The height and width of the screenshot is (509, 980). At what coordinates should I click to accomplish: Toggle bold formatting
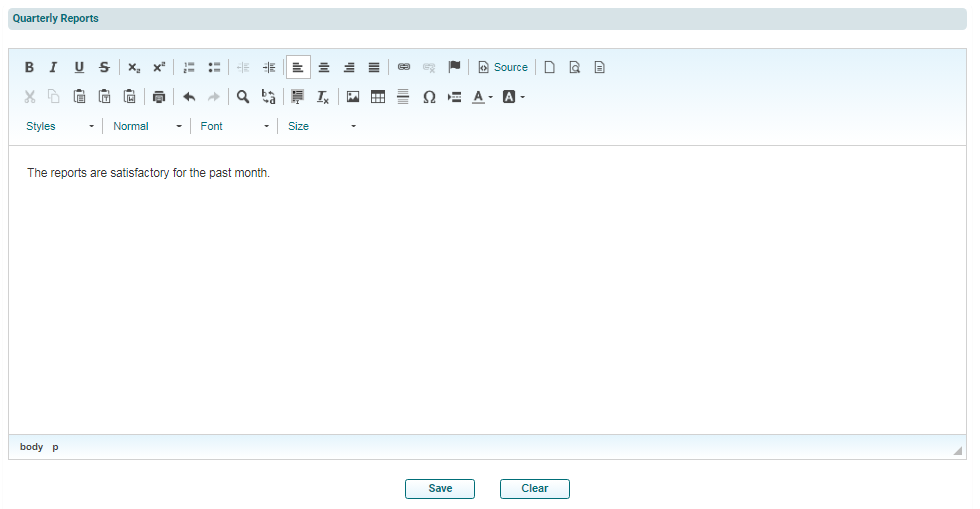tap(29, 68)
